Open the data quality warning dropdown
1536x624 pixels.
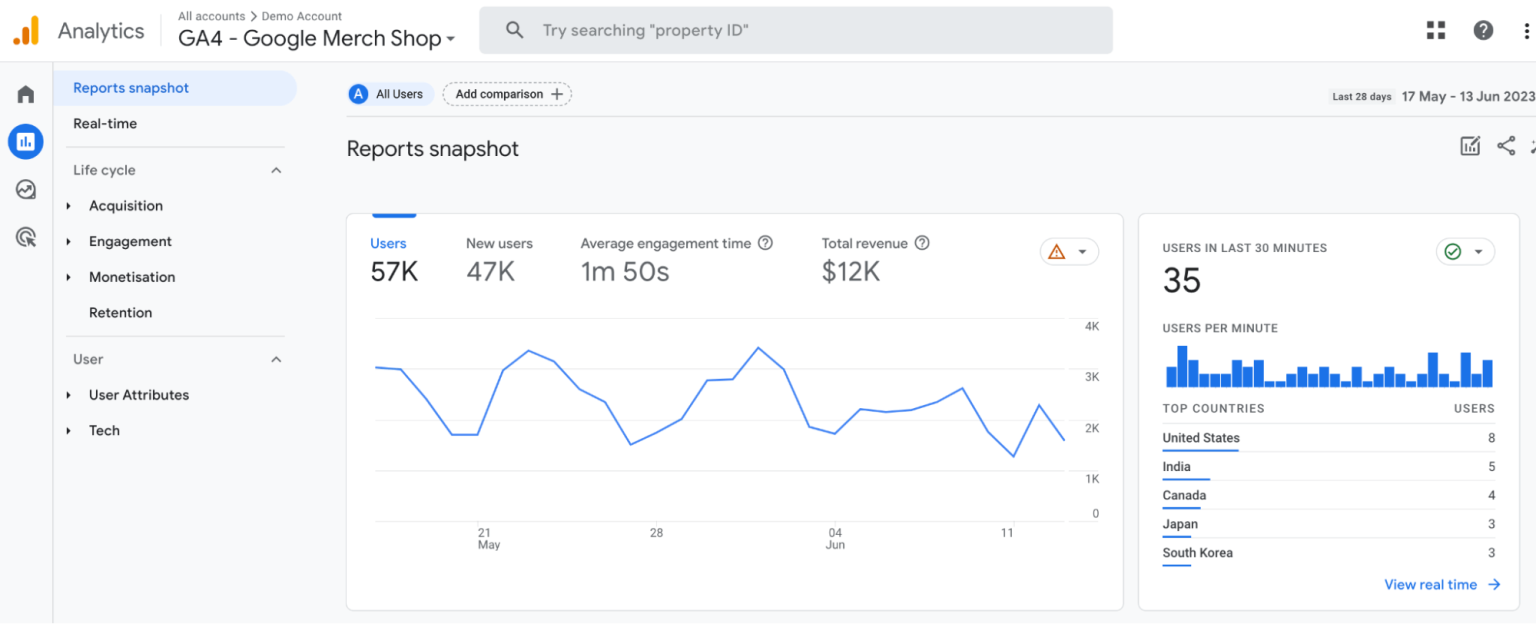(x=1069, y=251)
